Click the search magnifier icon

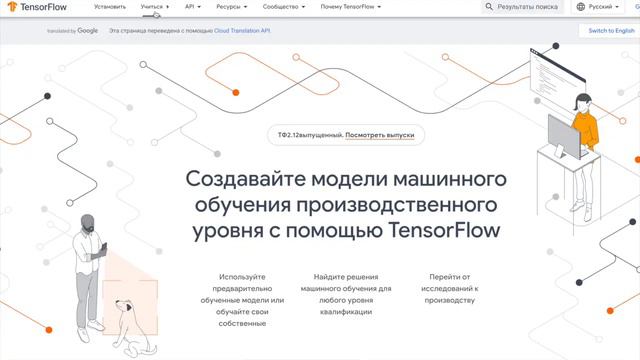click(489, 7)
